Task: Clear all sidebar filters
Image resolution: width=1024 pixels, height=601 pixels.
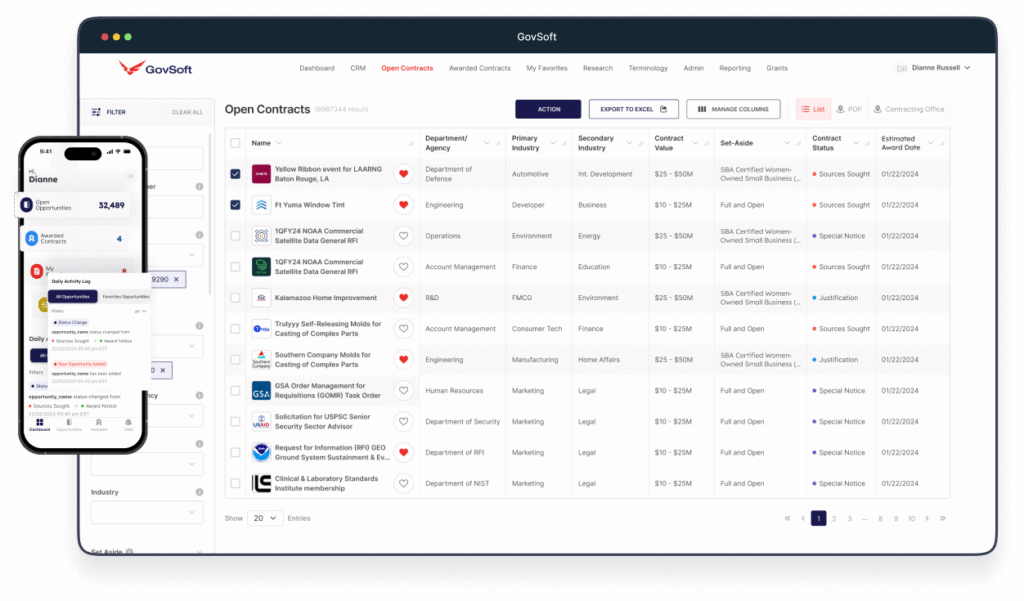Action: click(x=187, y=112)
